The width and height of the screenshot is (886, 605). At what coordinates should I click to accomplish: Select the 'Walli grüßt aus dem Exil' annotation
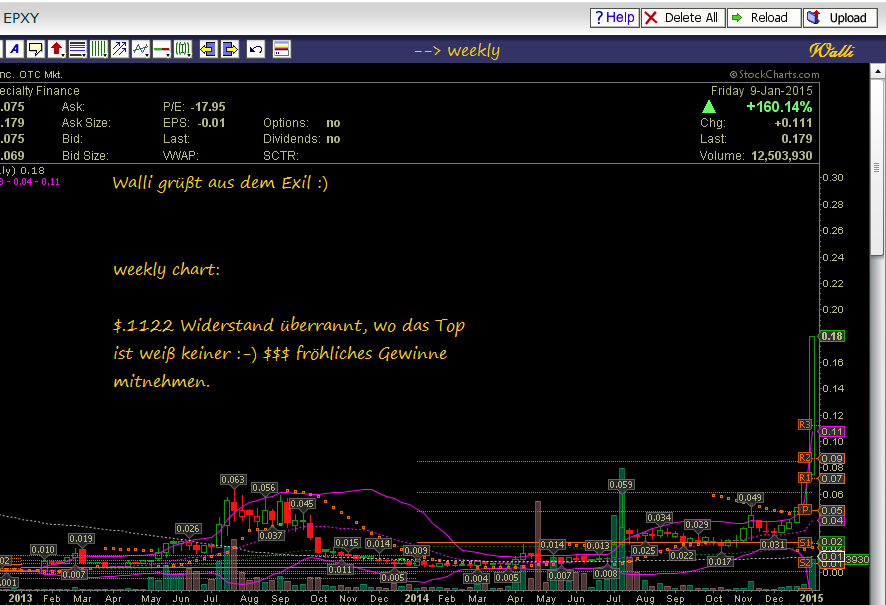click(220, 182)
